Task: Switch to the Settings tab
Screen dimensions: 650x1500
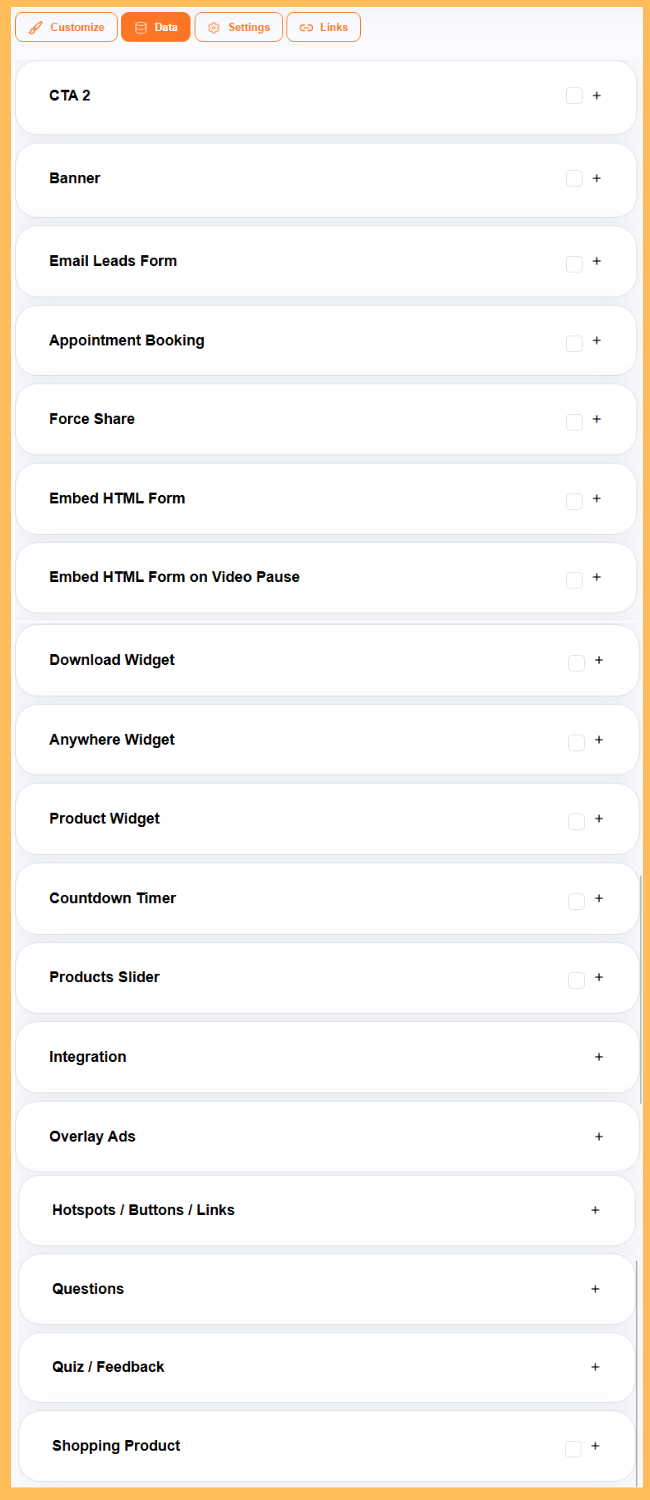Action: click(238, 28)
